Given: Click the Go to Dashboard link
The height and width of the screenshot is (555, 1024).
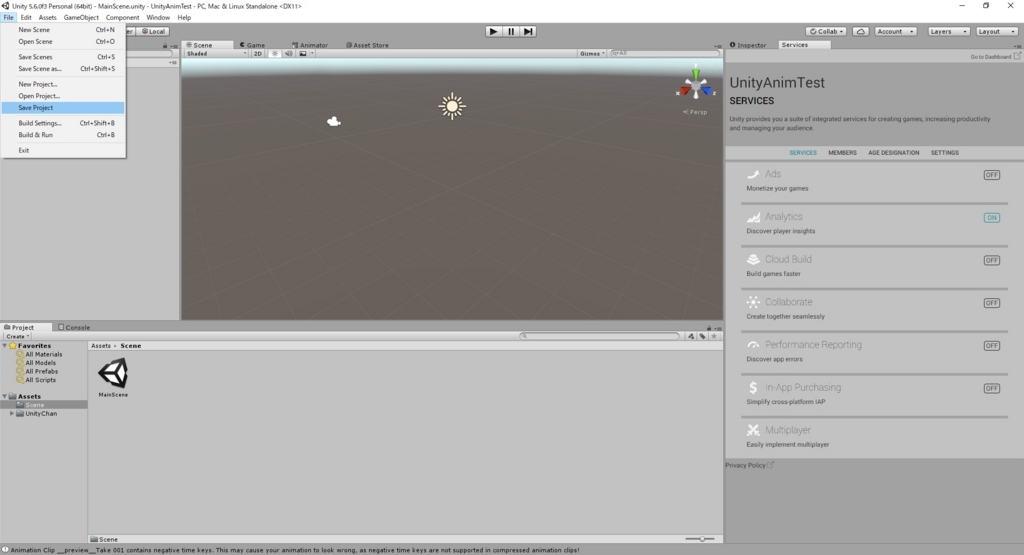Looking at the screenshot, I should point(995,57).
